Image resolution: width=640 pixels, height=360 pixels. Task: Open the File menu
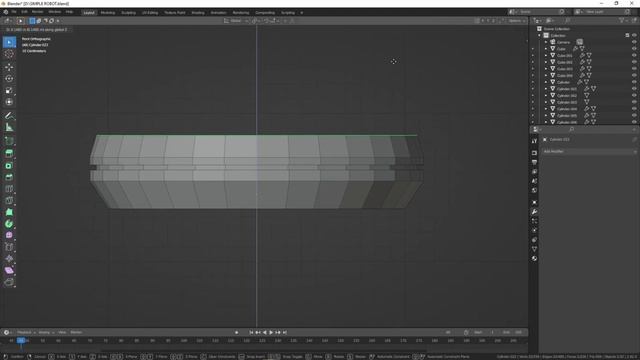(14, 12)
